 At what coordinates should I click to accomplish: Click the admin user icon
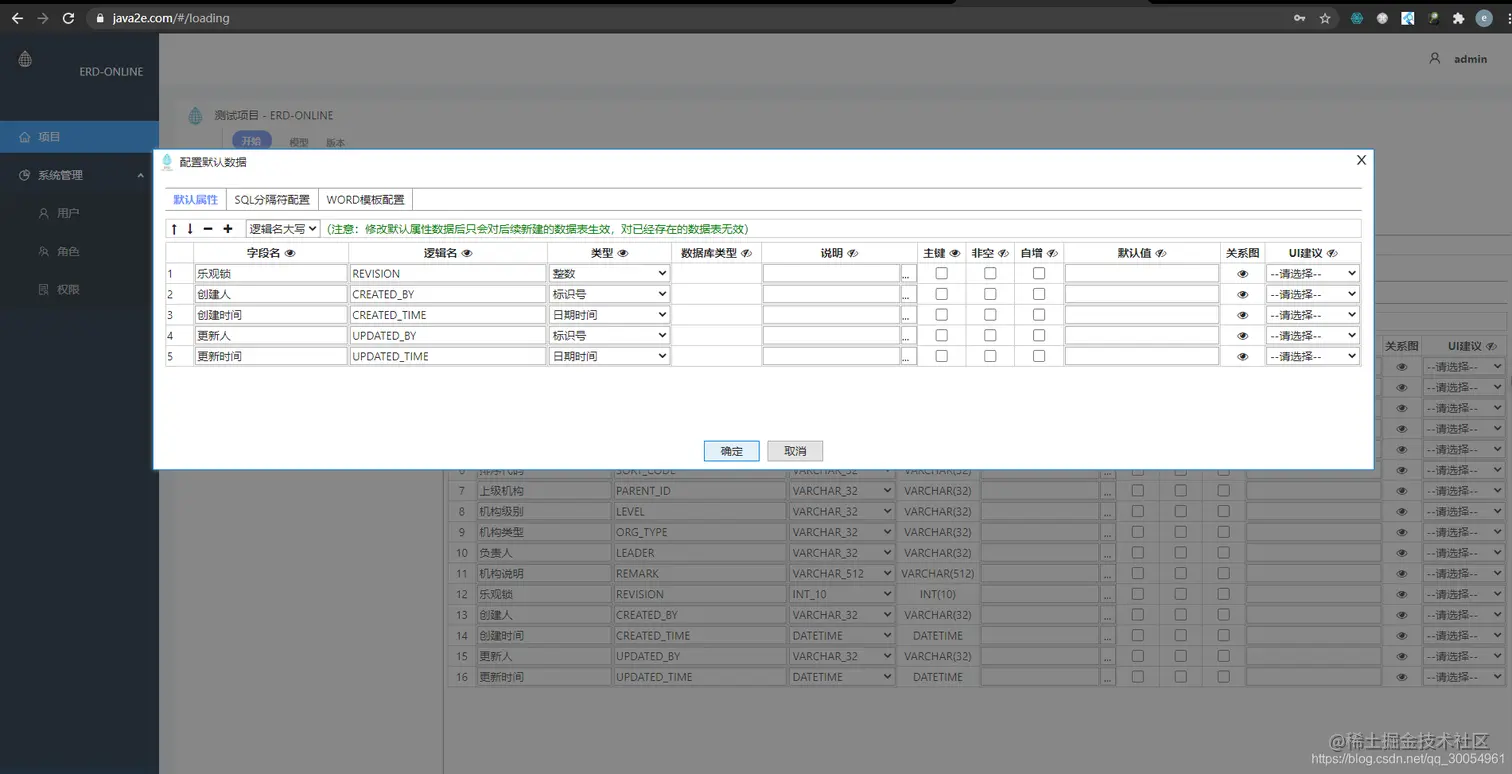click(1435, 58)
